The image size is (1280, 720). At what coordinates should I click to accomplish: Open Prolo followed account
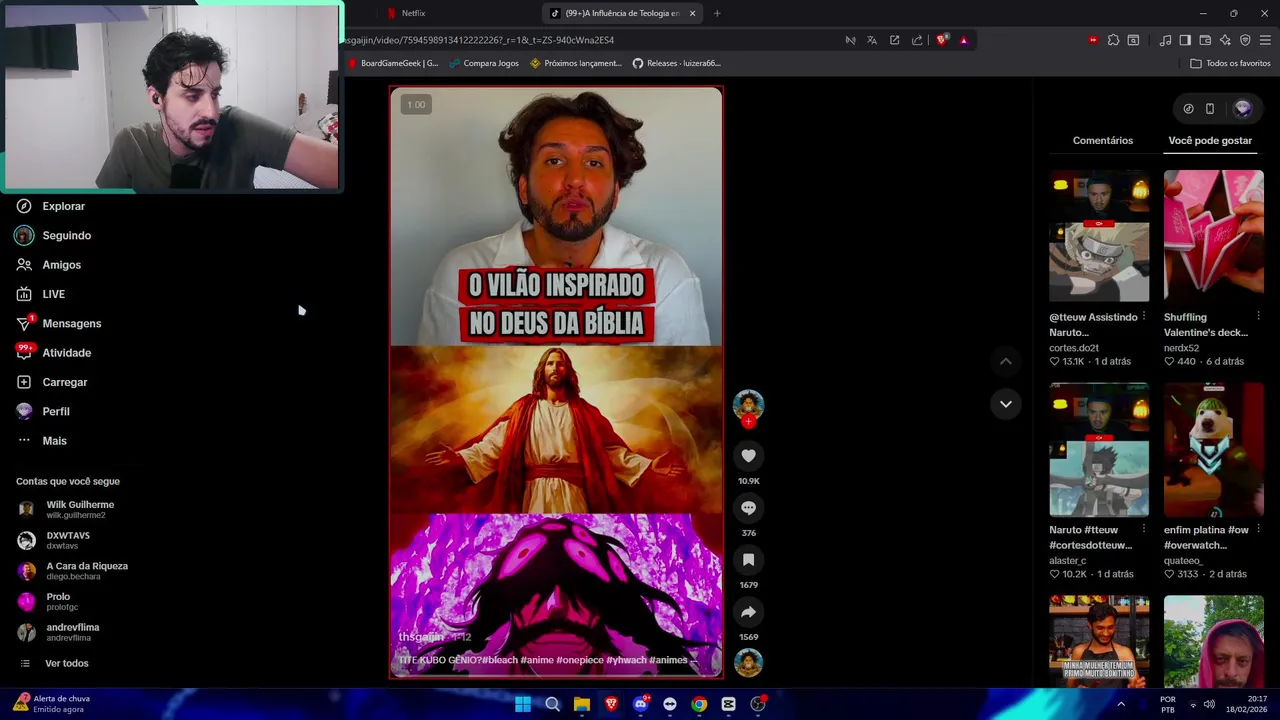pos(49,601)
